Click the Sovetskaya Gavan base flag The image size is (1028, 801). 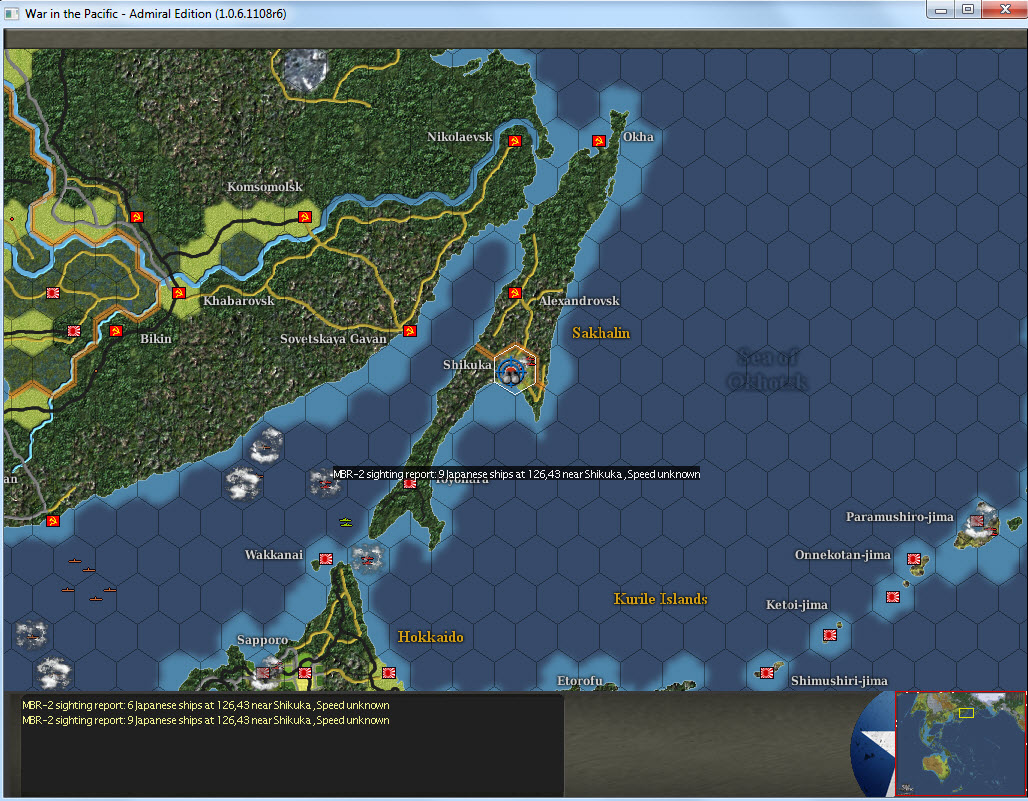(x=410, y=331)
